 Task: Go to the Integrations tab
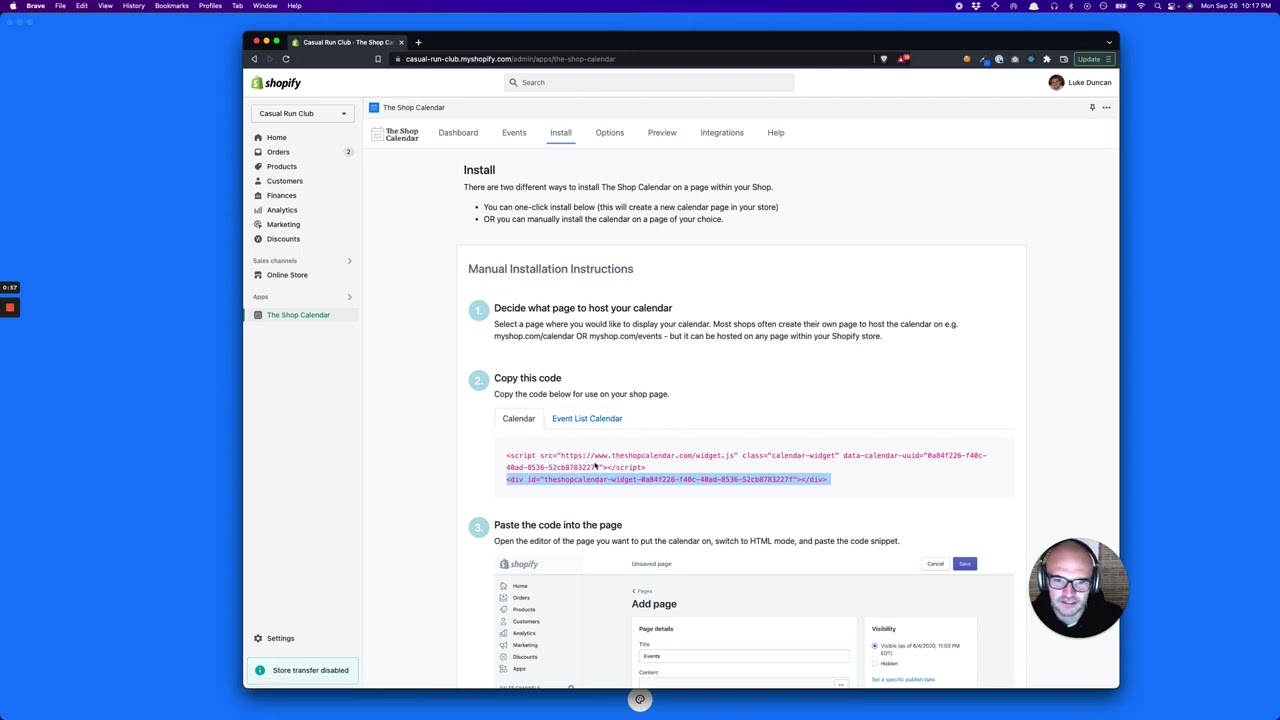pos(722,133)
